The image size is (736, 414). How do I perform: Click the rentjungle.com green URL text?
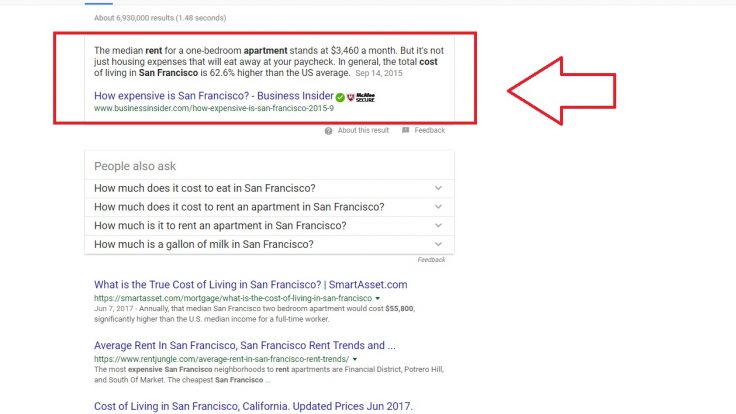pyautogui.click(x=222, y=359)
